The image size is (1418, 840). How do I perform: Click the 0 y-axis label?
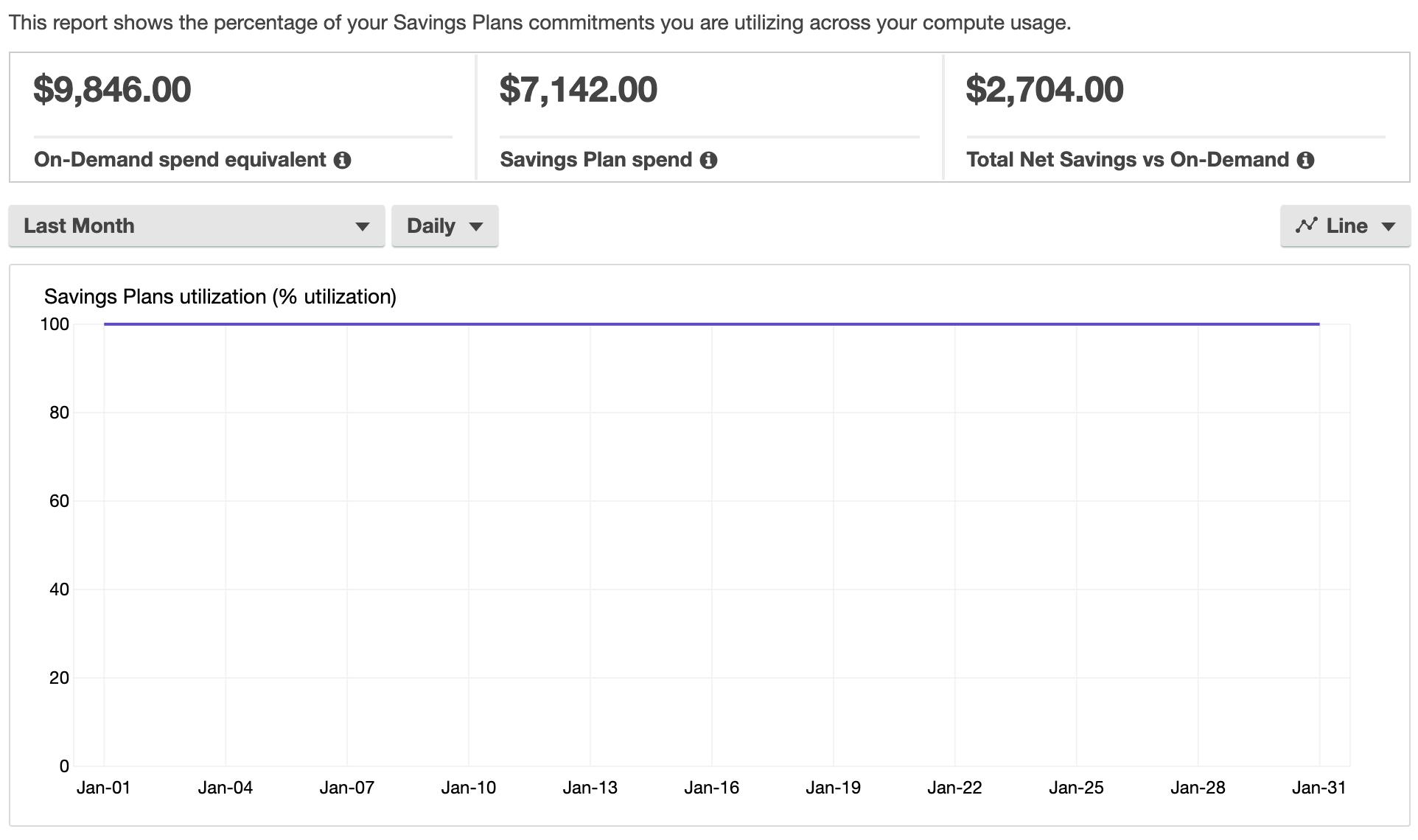click(x=64, y=766)
